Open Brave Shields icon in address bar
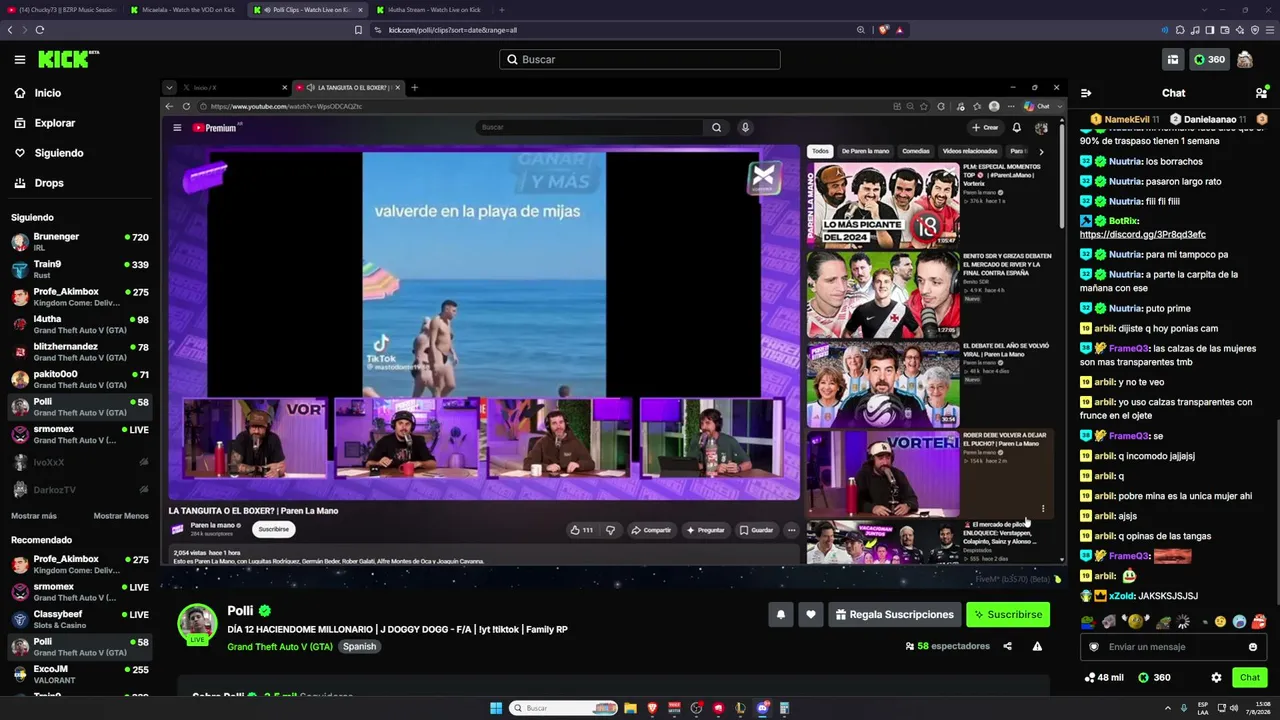Image resolution: width=1280 pixels, height=720 pixels. point(884,30)
